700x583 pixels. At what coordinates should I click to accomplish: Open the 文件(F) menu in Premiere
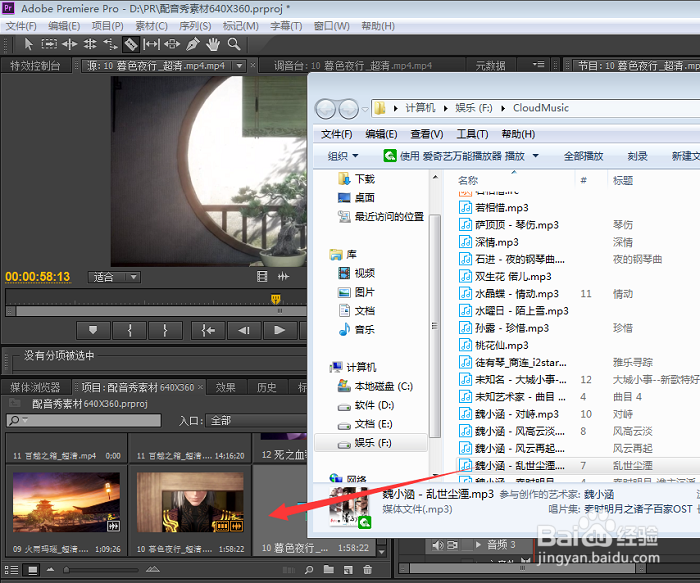[x=21, y=26]
